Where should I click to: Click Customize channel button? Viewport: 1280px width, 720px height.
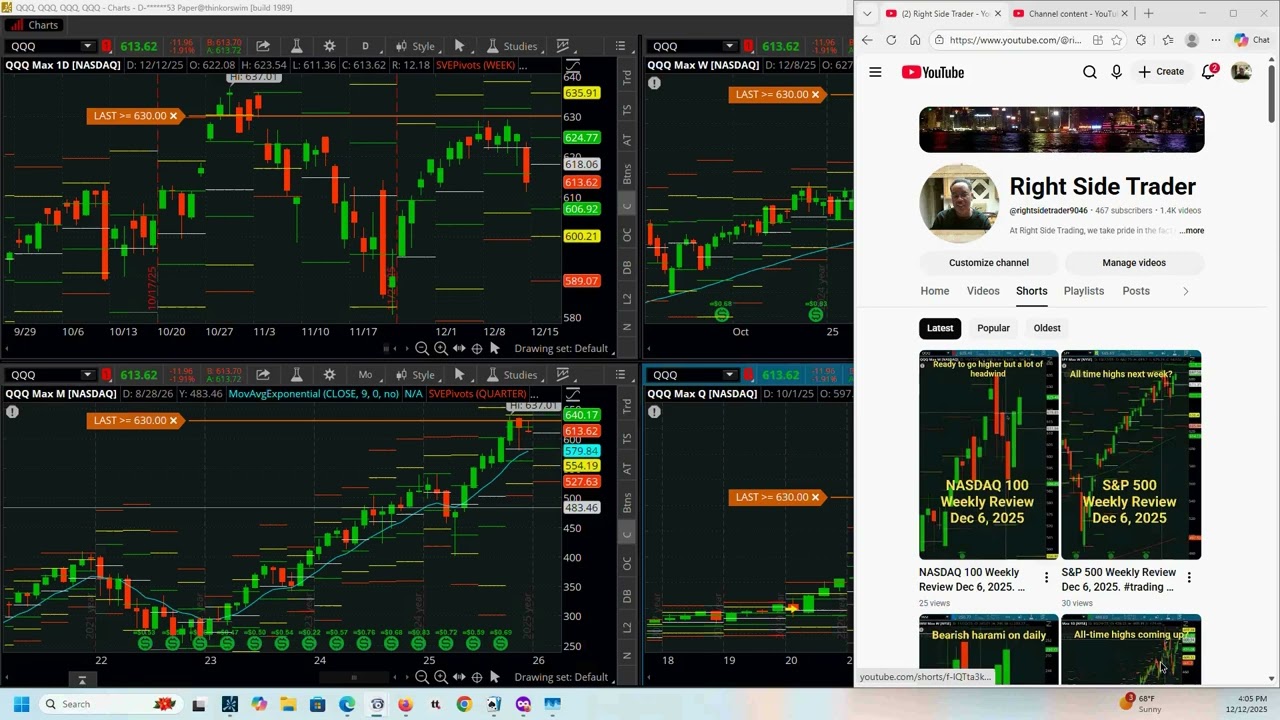pos(989,263)
